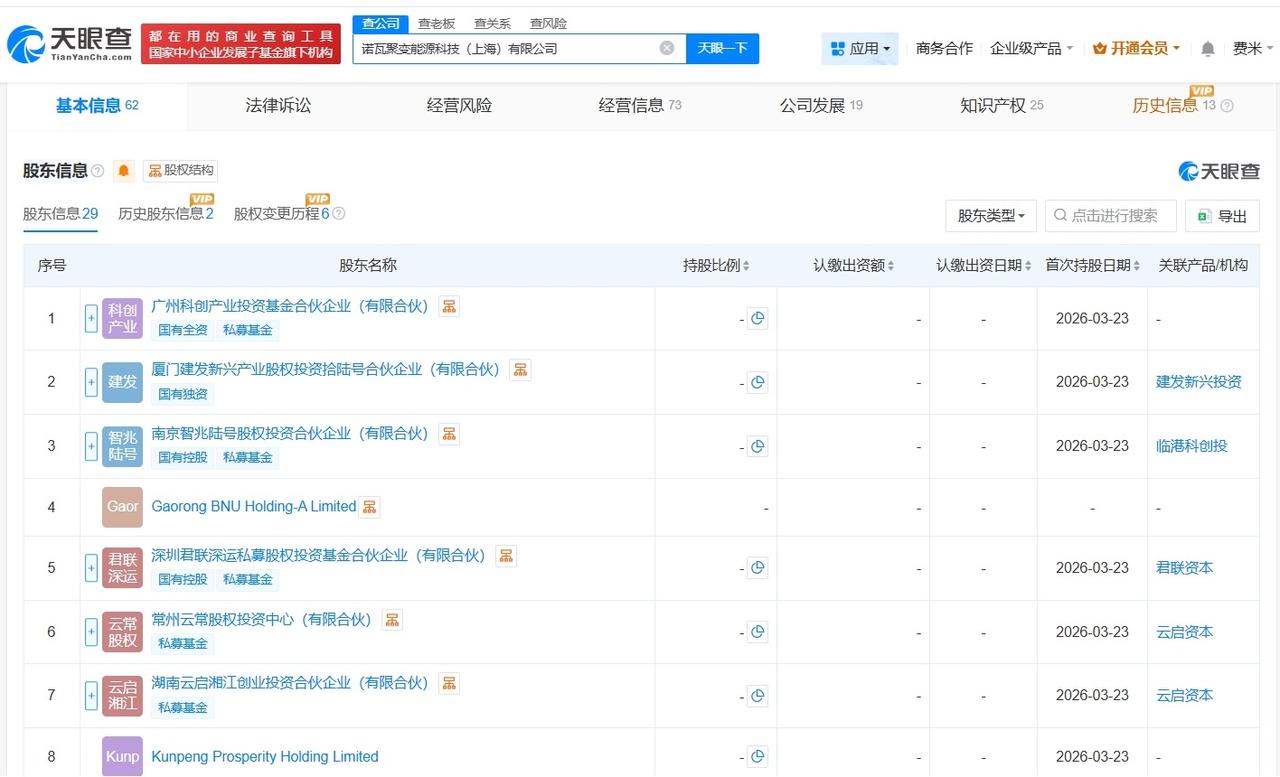
Task: Expand the 南京智兆陆号 shareholder row
Action: (x=91, y=446)
